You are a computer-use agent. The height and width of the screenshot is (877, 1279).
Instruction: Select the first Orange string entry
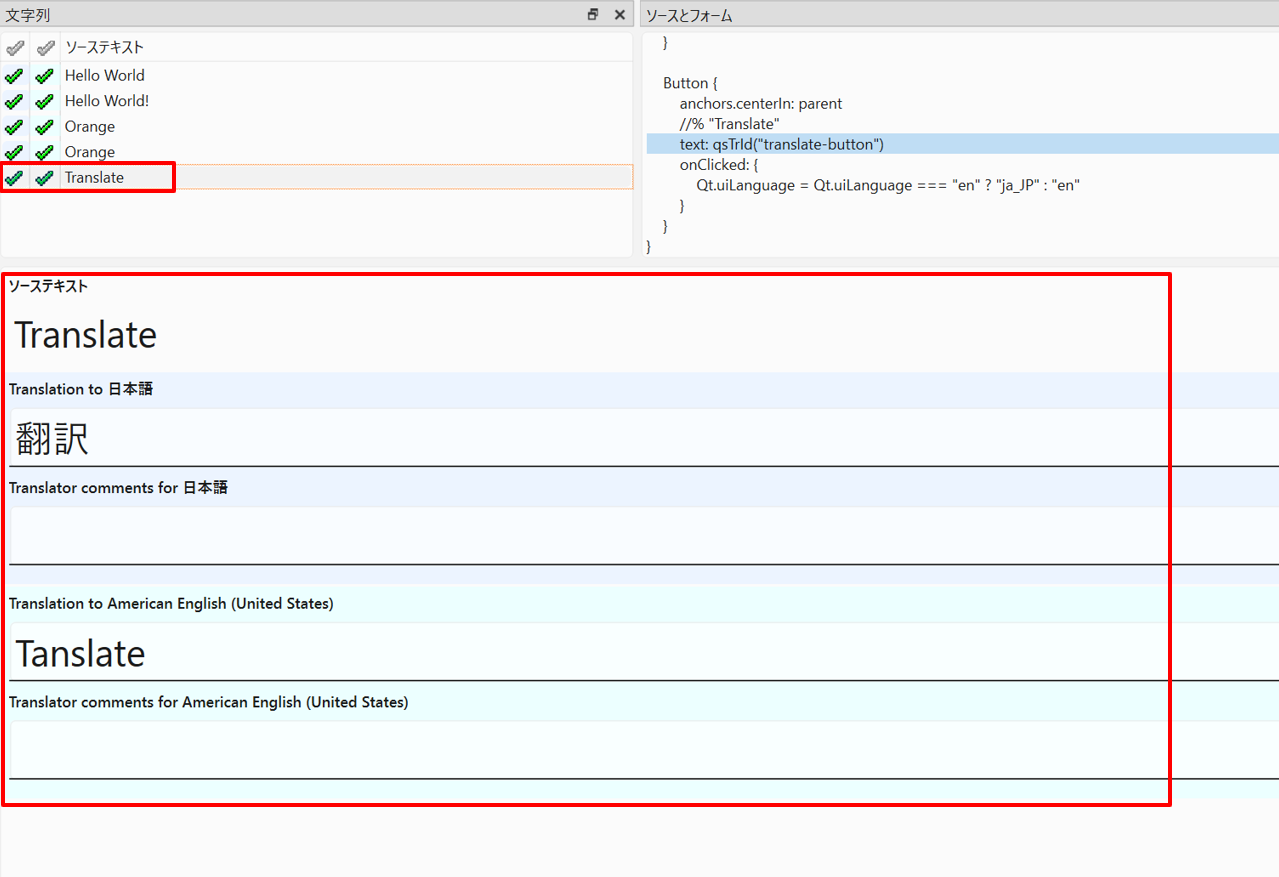coord(90,127)
